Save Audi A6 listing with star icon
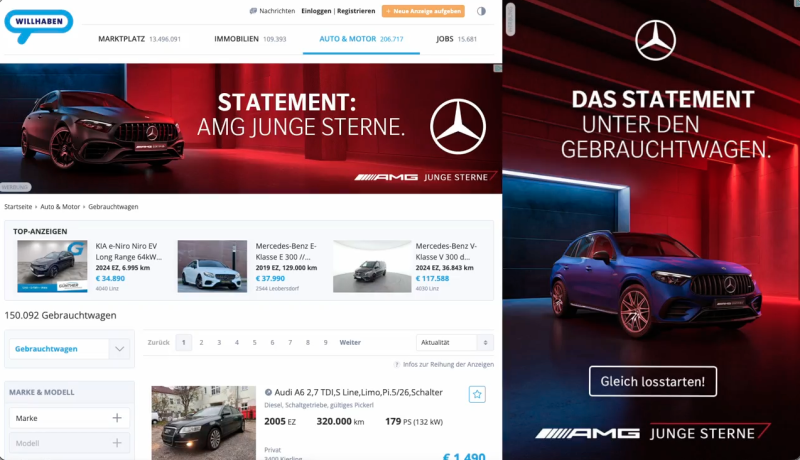The width and height of the screenshot is (800, 460). tap(477, 394)
